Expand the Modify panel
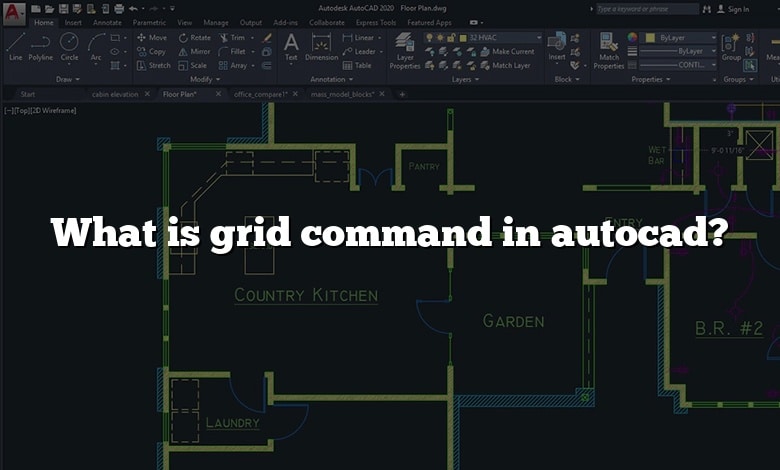The image size is (780, 470). [x=205, y=79]
